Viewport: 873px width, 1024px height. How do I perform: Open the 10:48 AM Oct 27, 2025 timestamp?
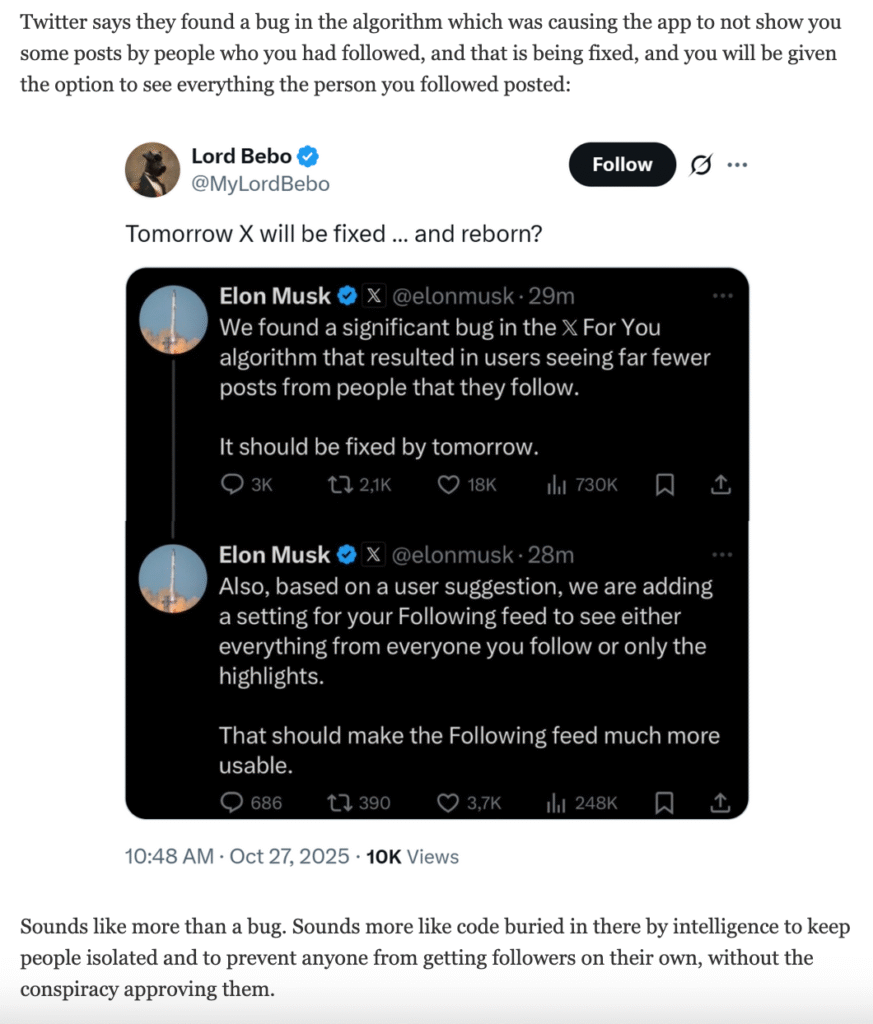click(x=237, y=857)
